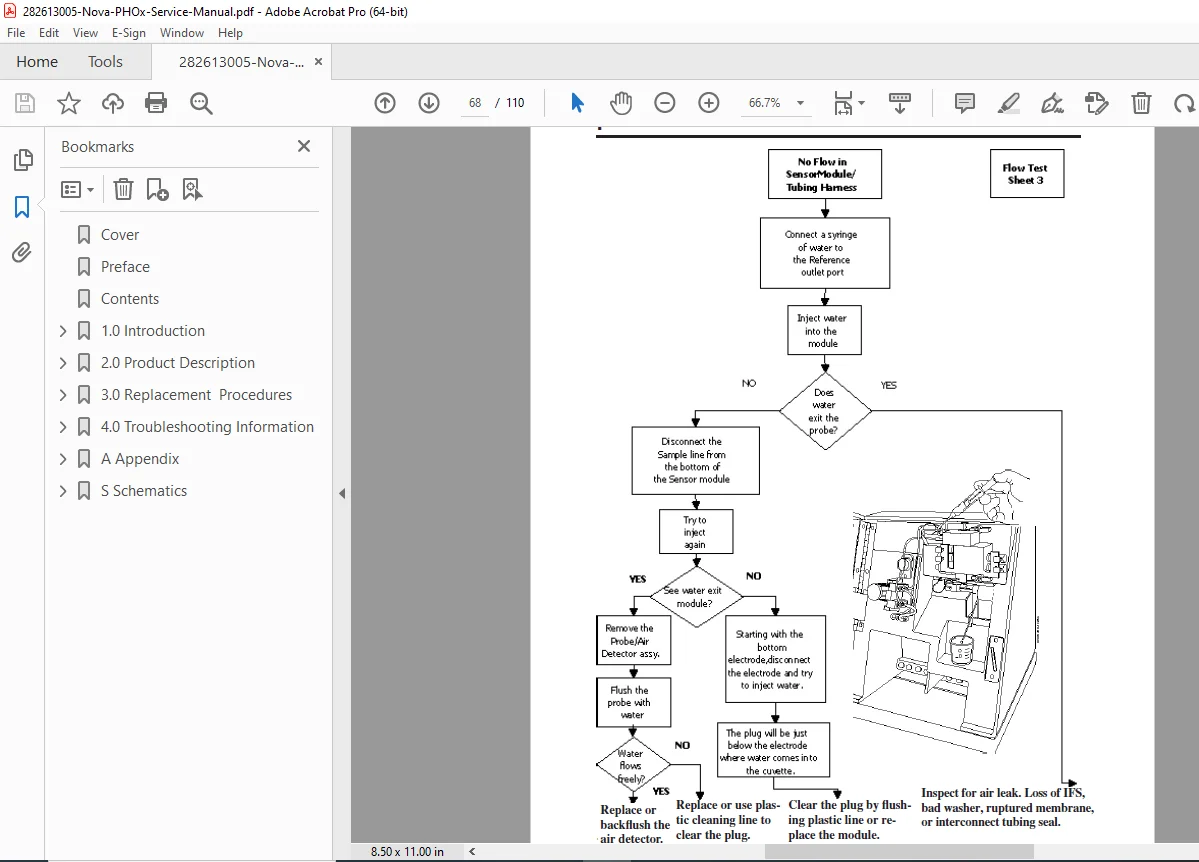Expand 3.0 Replacement Procedures bookmark
The height and width of the screenshot is (862, 1199).
click(63, 395)
